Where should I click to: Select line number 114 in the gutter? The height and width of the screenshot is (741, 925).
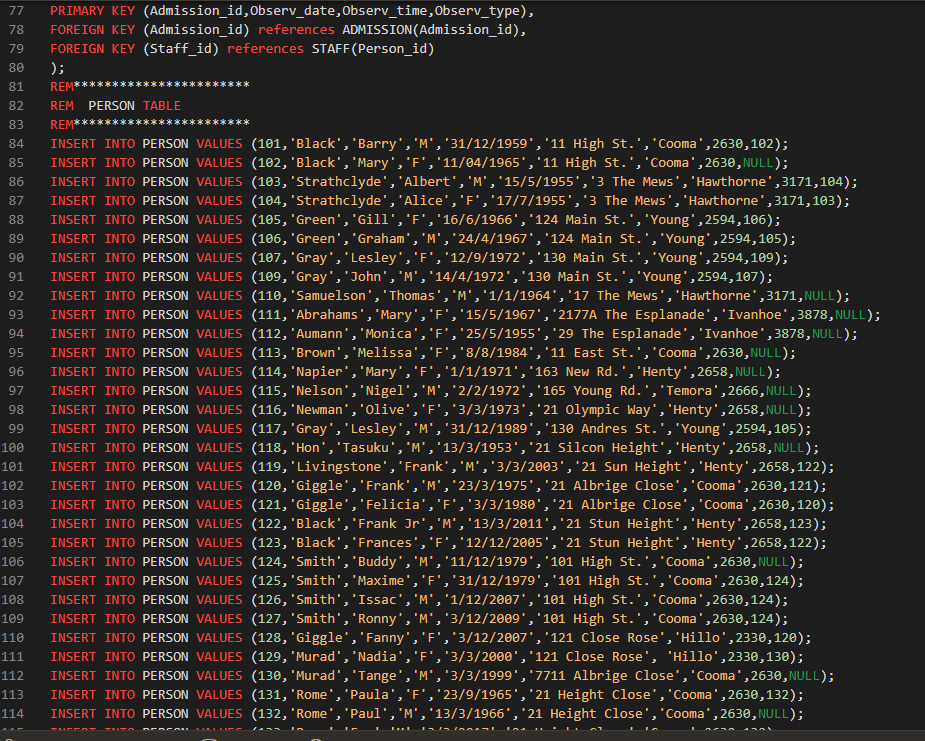click(x=18, y=713)
